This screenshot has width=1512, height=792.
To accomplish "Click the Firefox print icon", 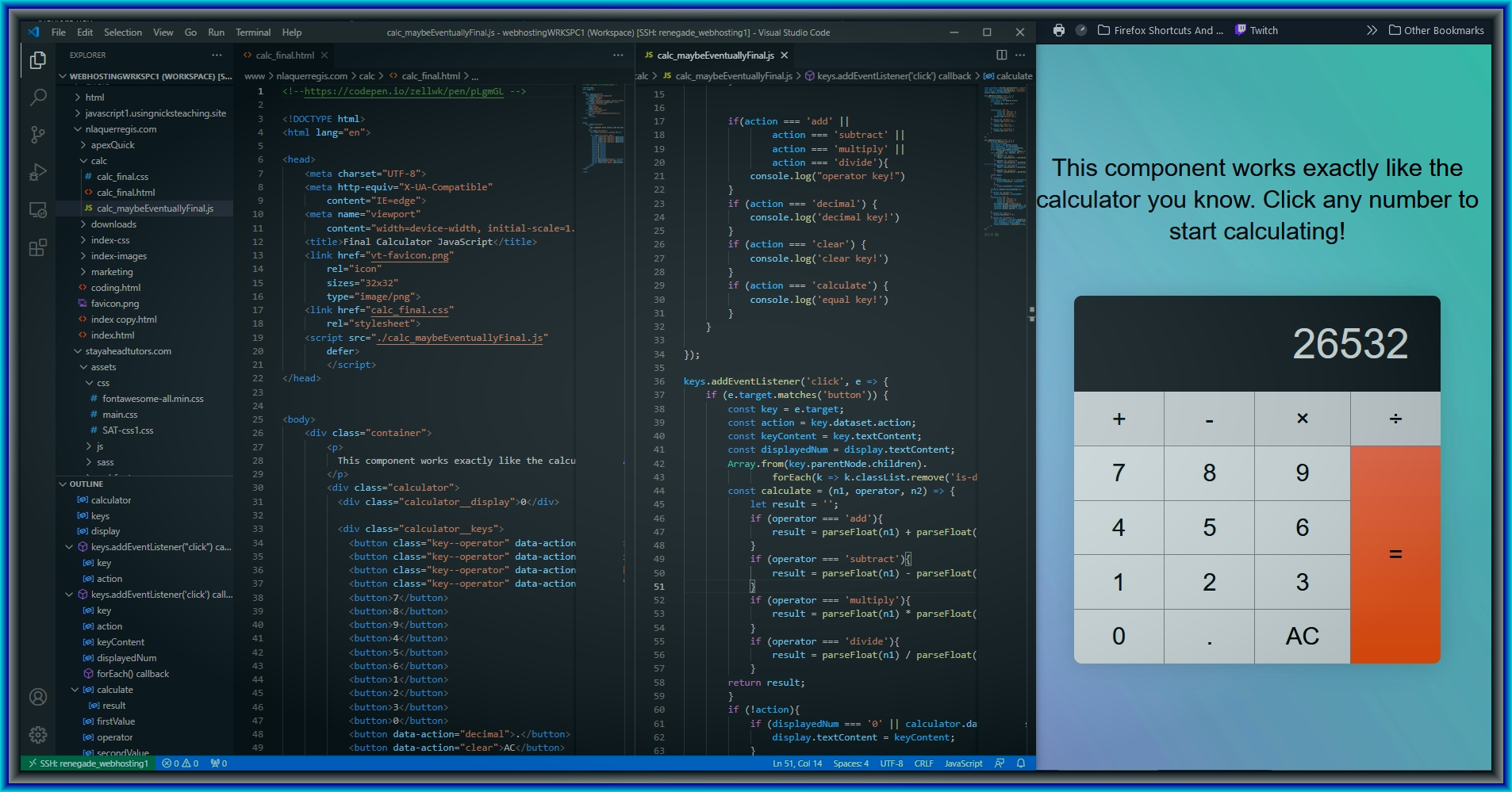I will [x=1059, y=30].
